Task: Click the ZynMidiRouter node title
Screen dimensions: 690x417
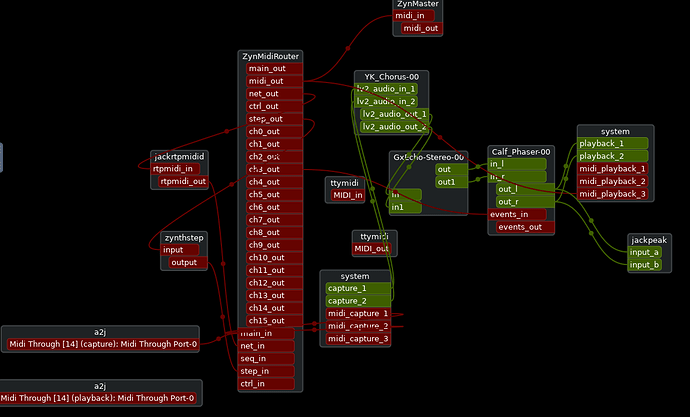Action: click(270, 56)
